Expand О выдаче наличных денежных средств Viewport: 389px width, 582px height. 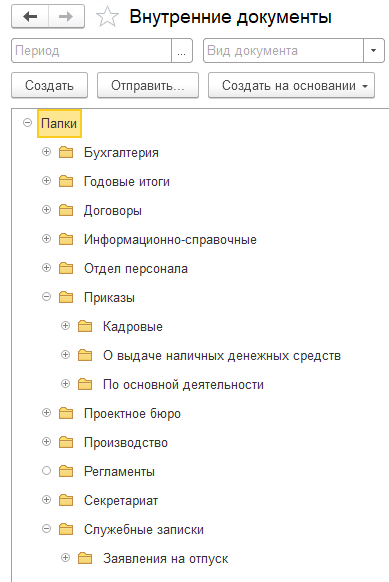click(65, 354)
